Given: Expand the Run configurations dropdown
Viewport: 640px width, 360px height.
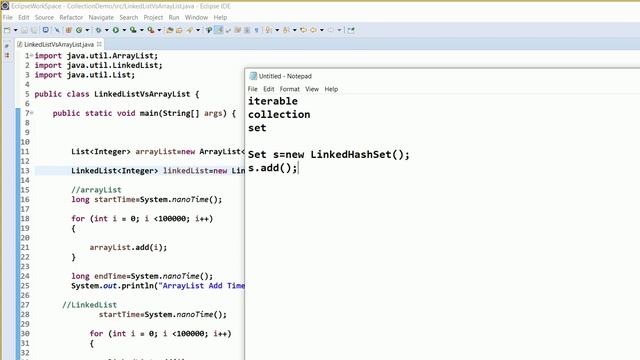Looking at the screenshot, I should (x=124, y=30).
